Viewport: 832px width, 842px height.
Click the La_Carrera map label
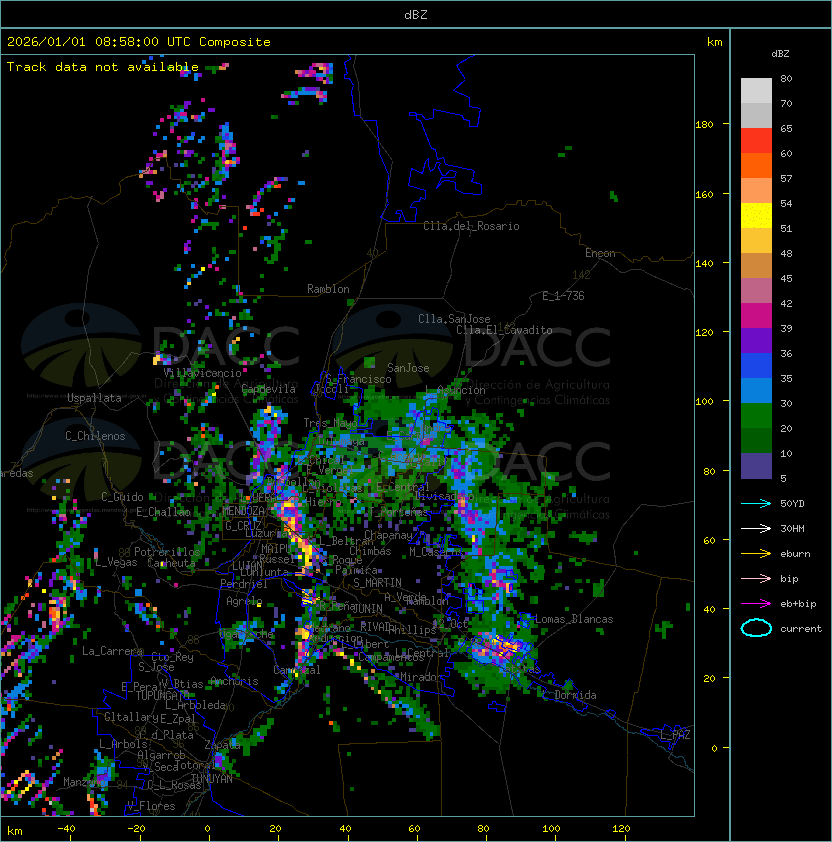(112, 651)
